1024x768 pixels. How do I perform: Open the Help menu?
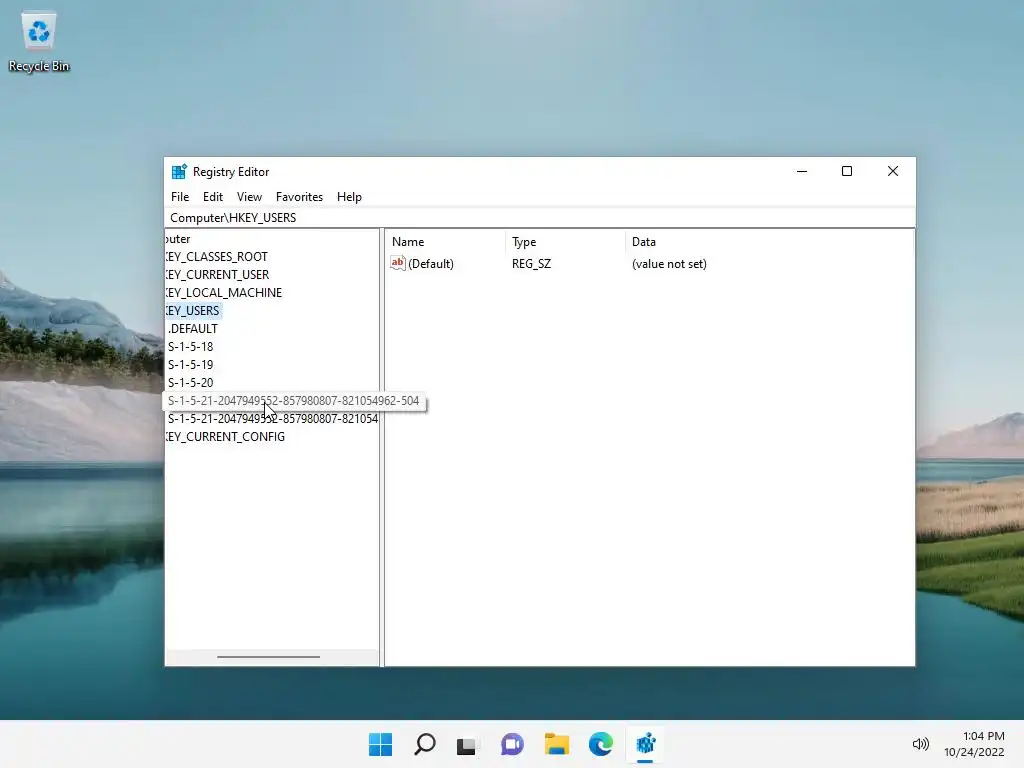click(x=349, y=197)
